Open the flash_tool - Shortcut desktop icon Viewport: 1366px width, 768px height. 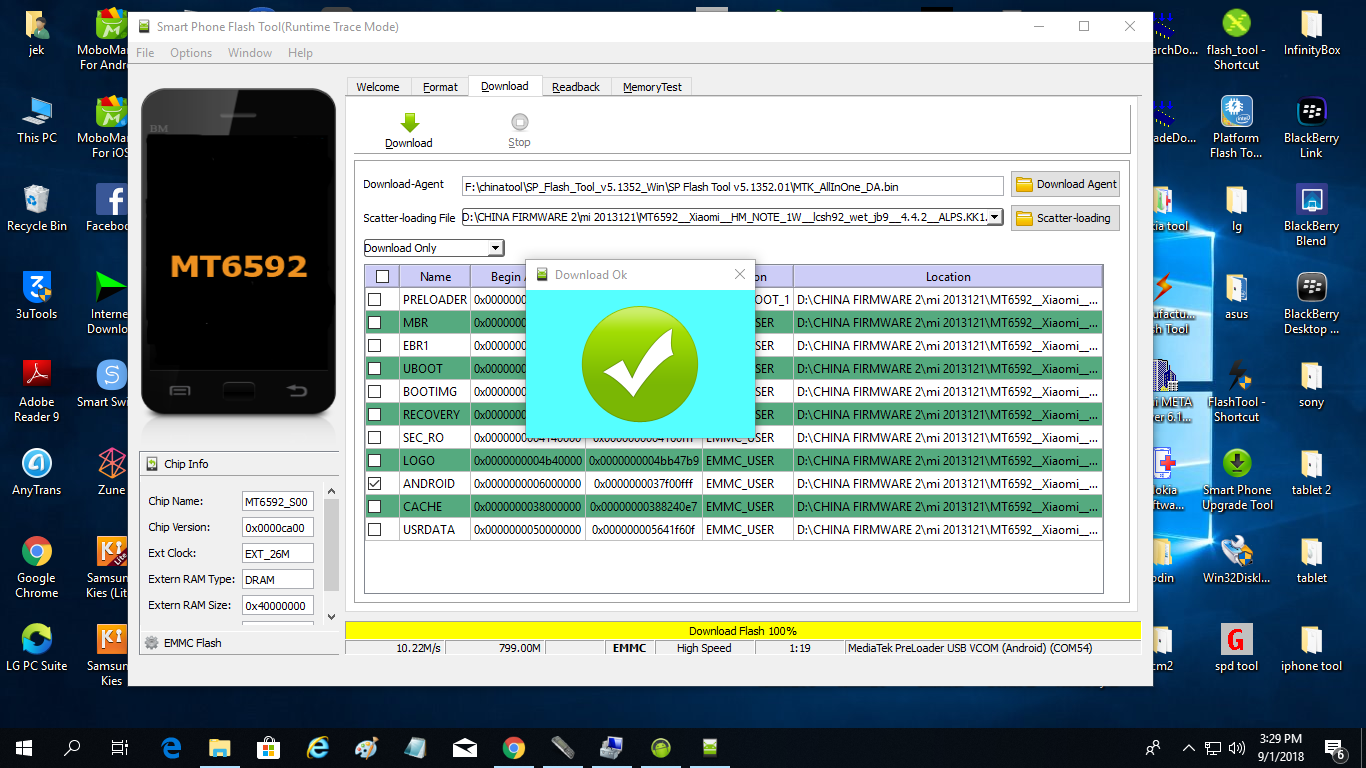pos(1236,39)
